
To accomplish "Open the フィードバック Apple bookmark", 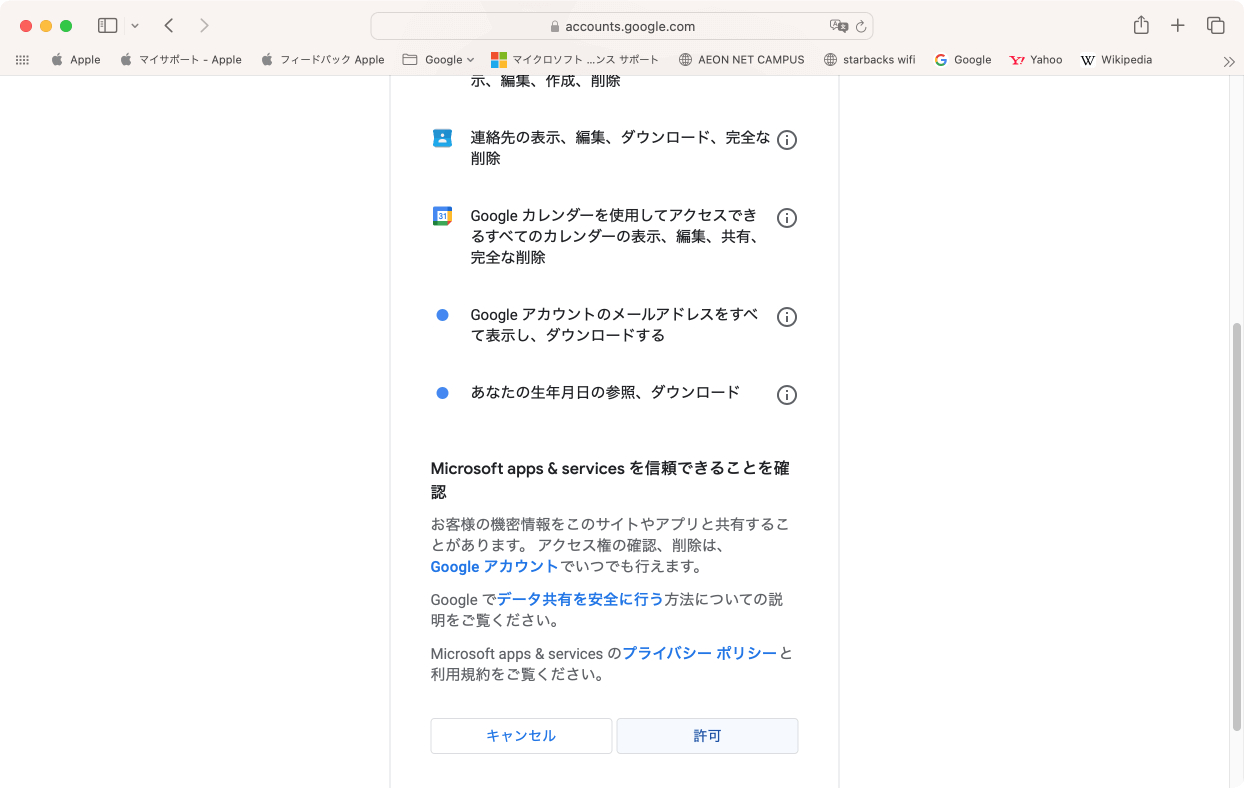I will pyautogui.click(x=323, y=60).
